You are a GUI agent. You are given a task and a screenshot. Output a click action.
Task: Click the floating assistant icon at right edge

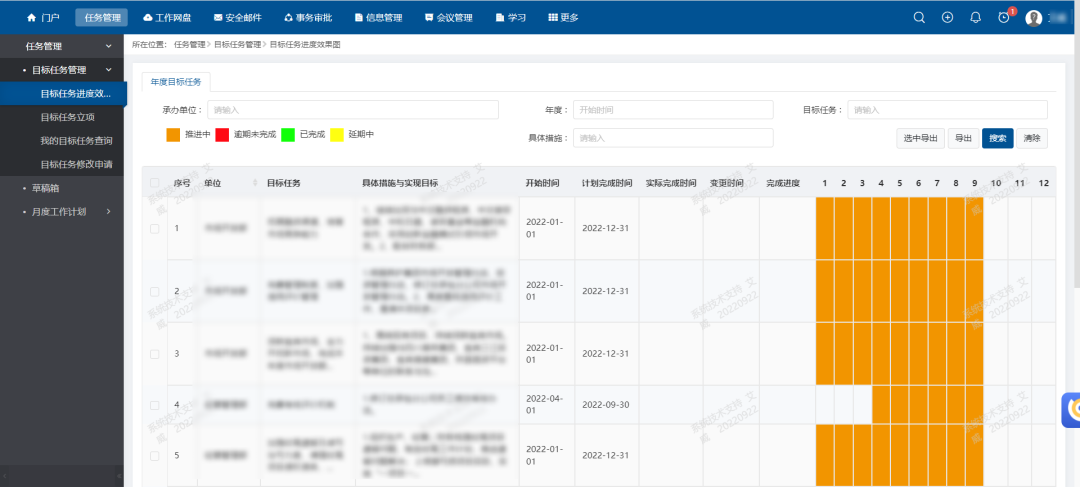pyautogui.click(x=1071, y=408)
